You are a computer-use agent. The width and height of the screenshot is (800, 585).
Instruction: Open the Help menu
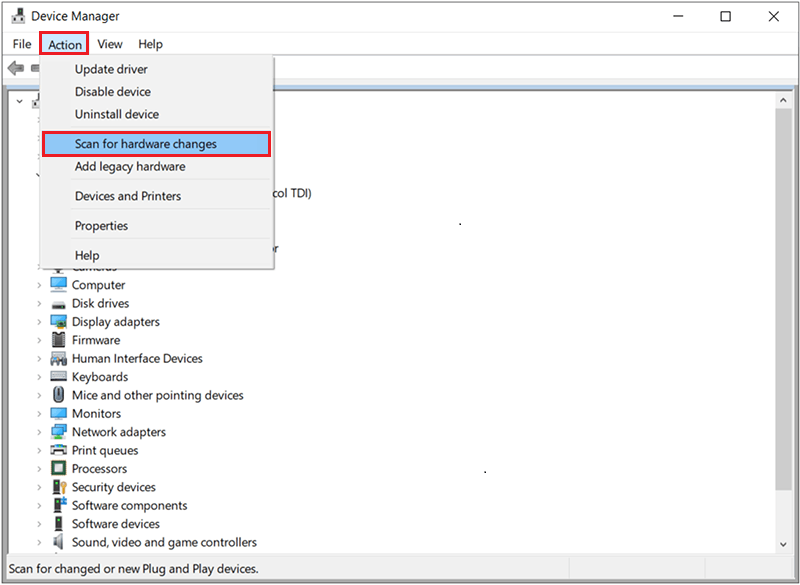[150, 44]
